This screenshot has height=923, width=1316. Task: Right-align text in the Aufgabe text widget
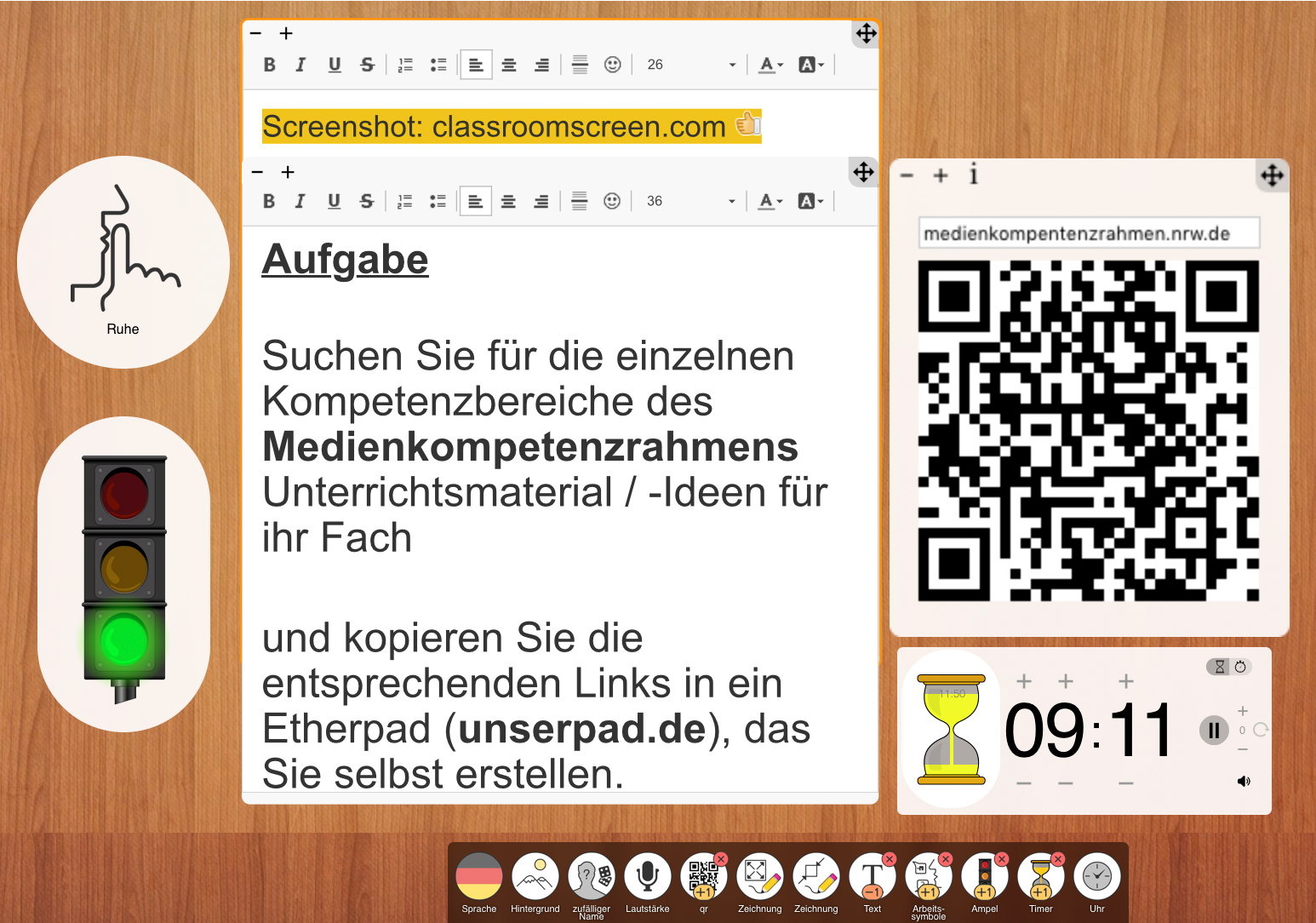pyautogui.click(x=541, y=201)
